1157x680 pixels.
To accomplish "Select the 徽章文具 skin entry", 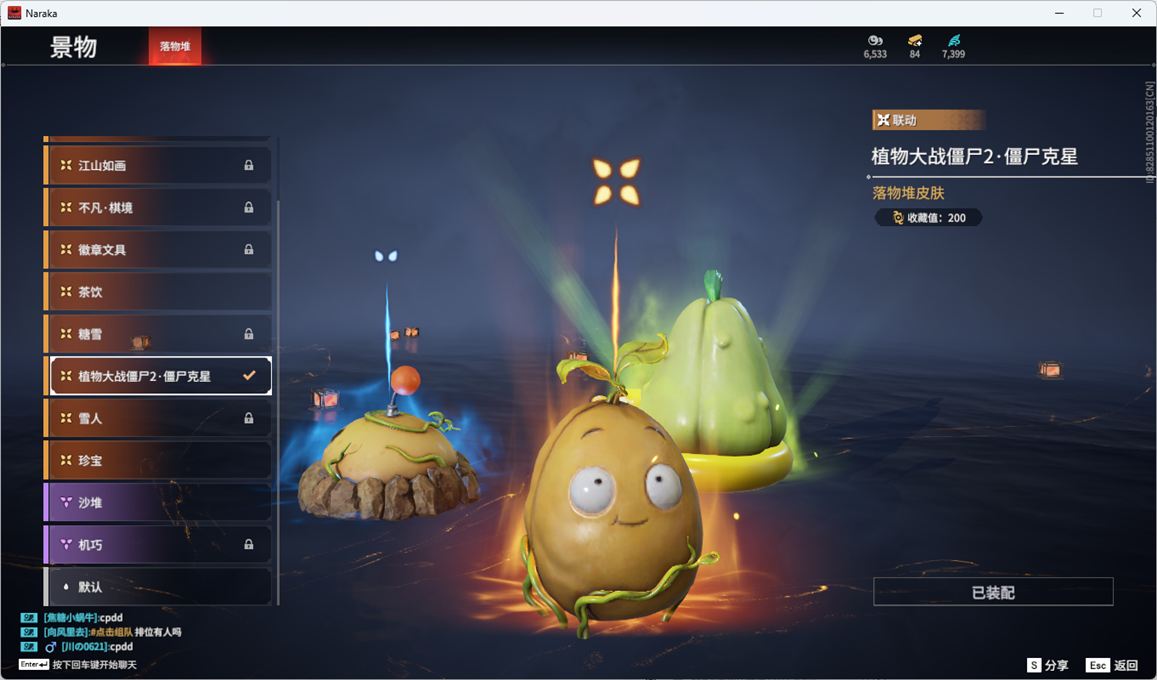I will click(x=158, y=249).
